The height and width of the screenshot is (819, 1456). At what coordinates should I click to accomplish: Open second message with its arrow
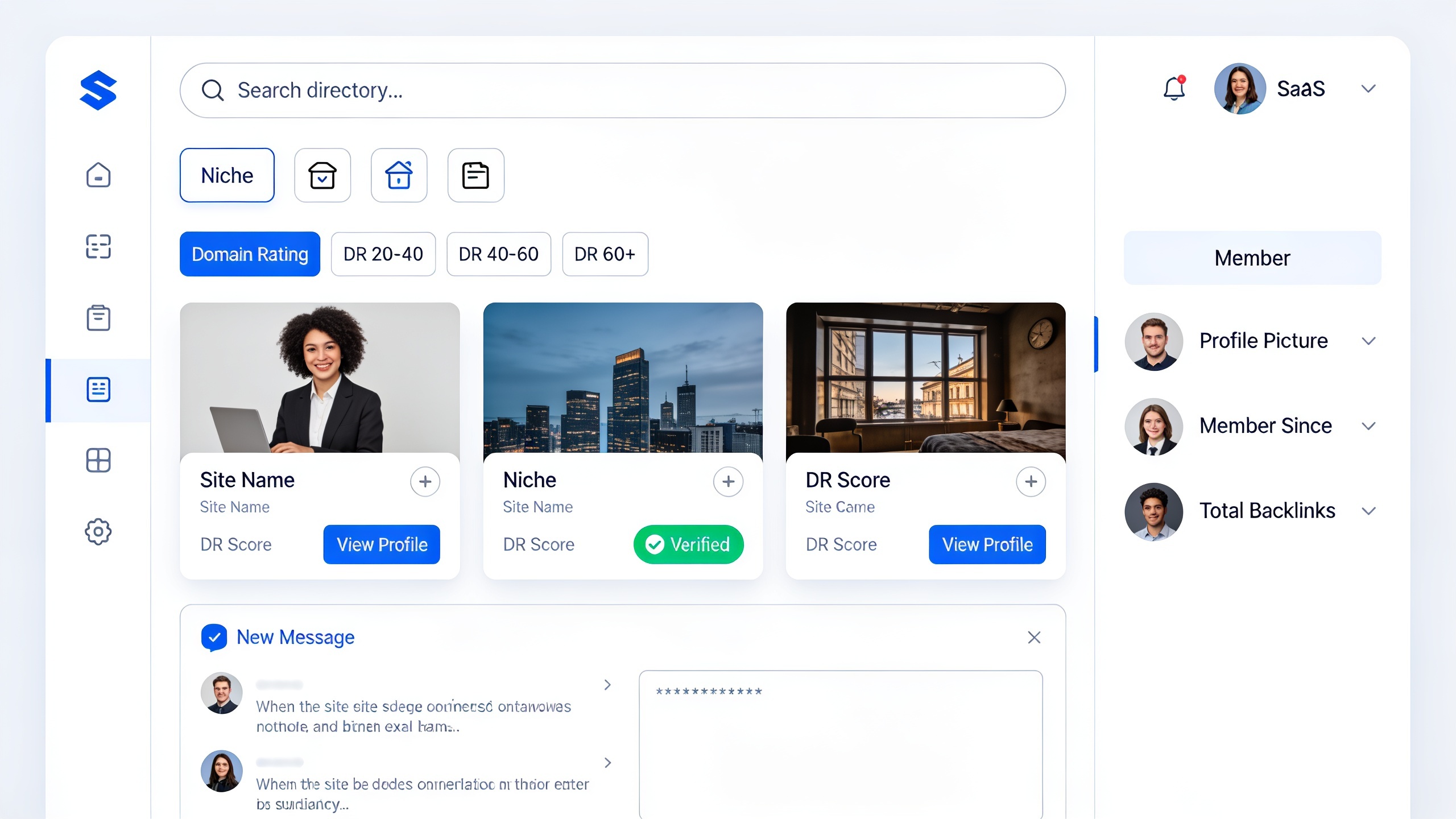pos(607,763)
